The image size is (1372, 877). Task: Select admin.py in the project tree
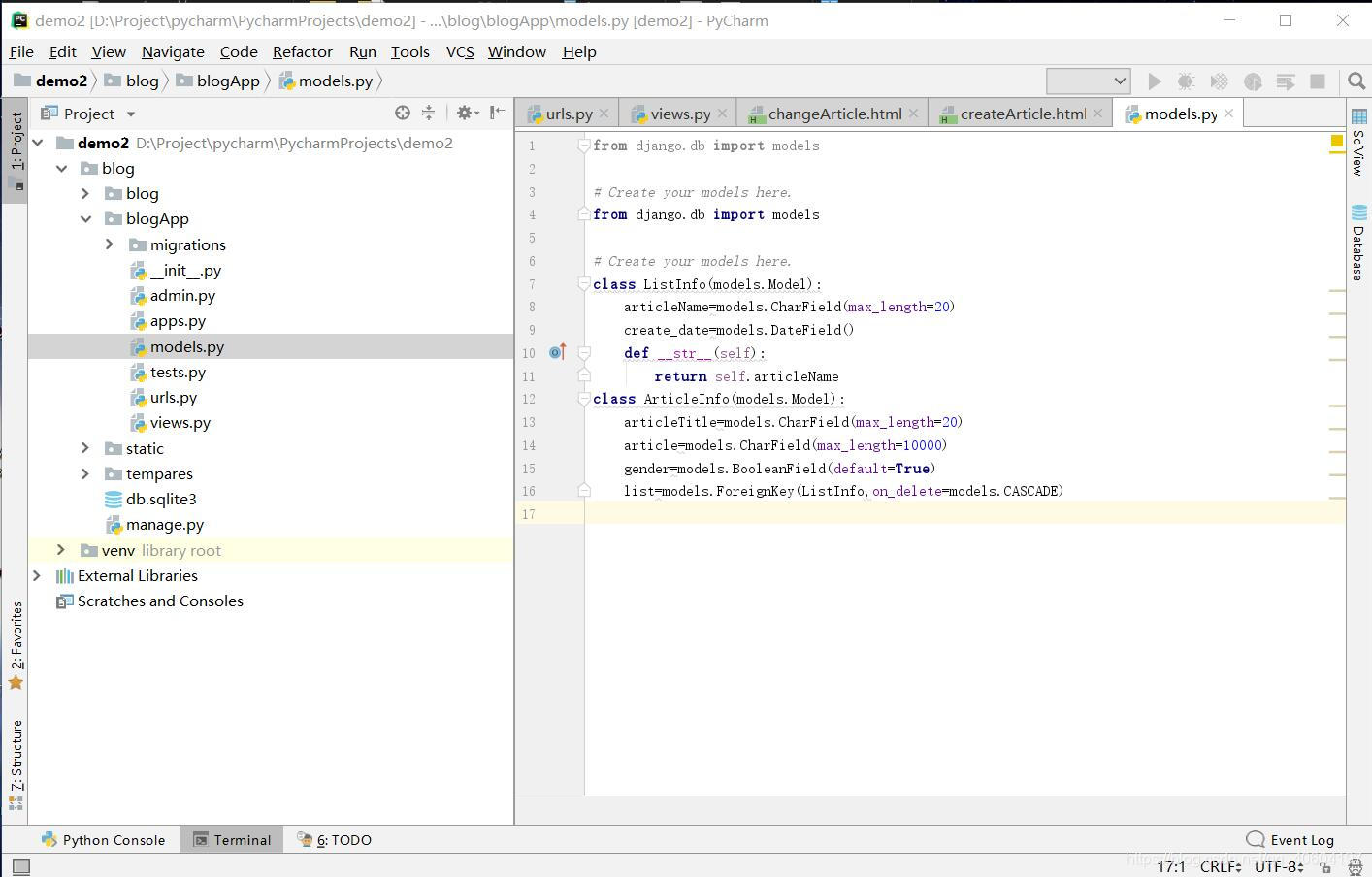tap(182, 295)
